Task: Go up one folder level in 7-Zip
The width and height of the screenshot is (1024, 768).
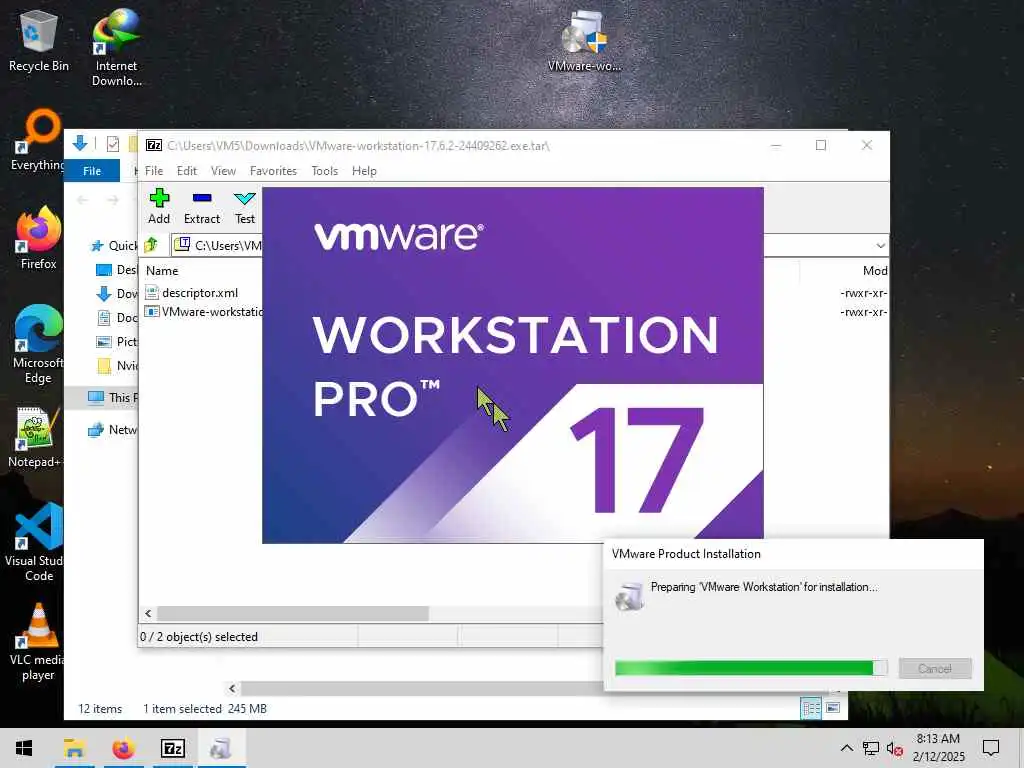Action: [x=152, y=245]
